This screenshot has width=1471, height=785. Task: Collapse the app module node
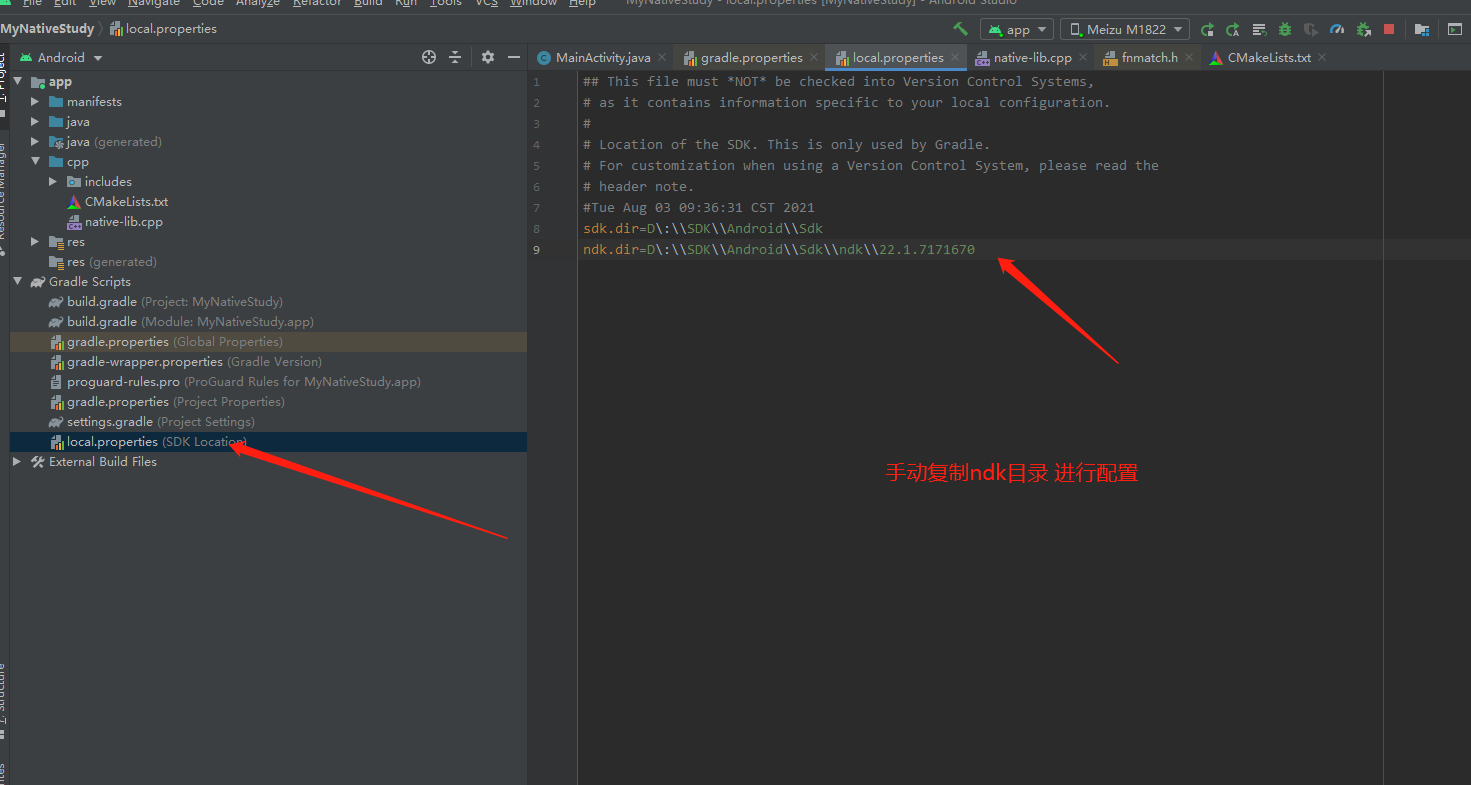[18, 82]
